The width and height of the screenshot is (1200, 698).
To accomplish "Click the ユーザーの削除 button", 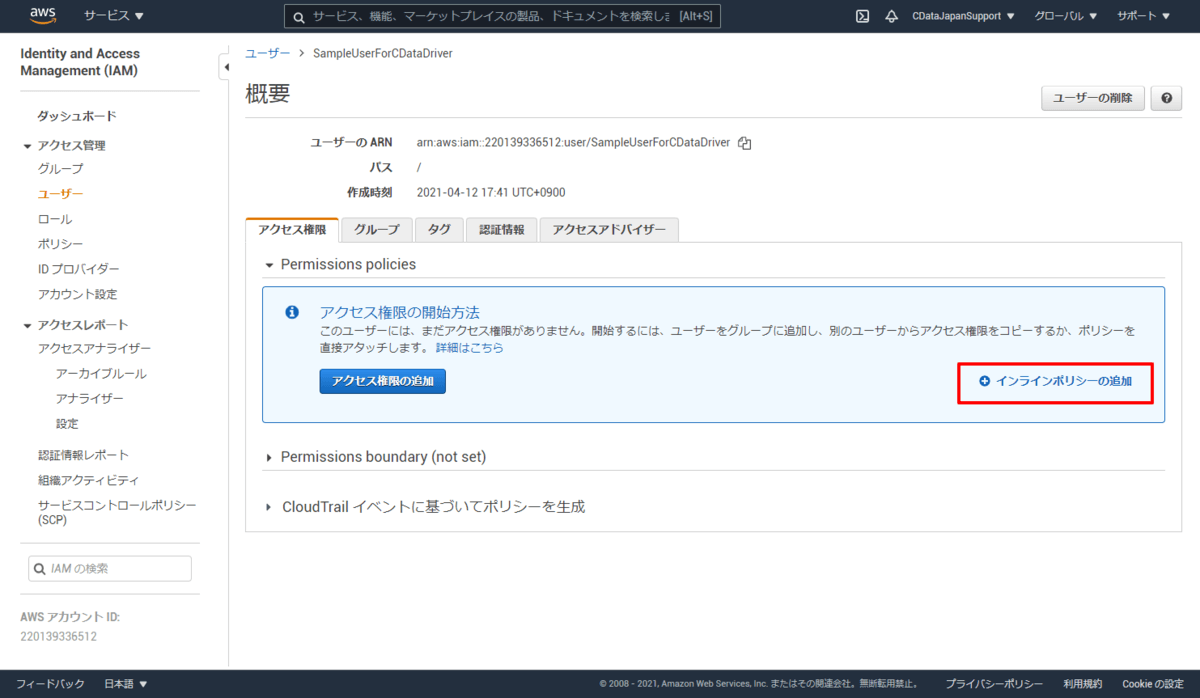I will [1093, 98].
